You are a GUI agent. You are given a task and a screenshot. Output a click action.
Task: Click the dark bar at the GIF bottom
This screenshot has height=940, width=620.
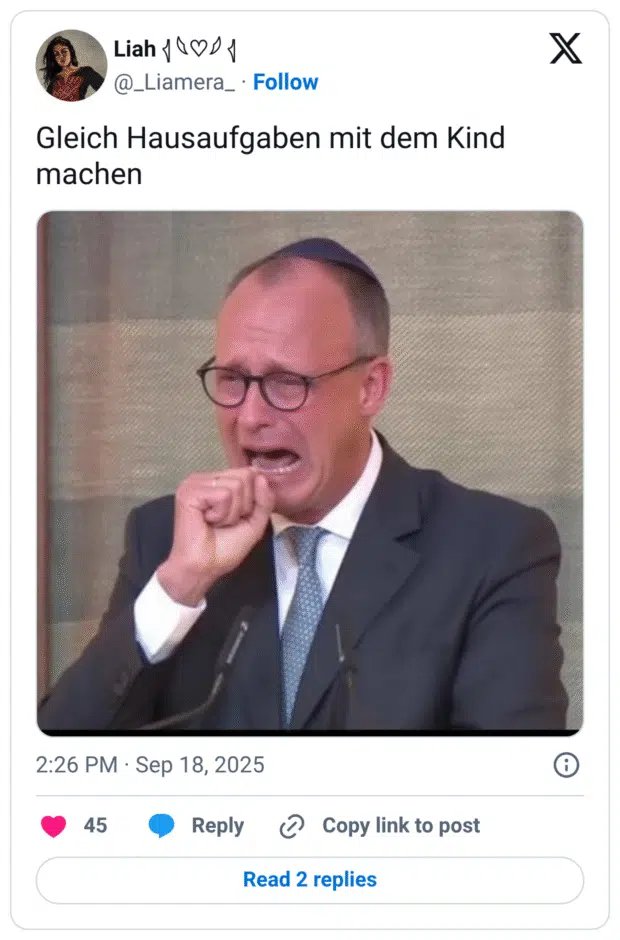click(x=310, y=733)
